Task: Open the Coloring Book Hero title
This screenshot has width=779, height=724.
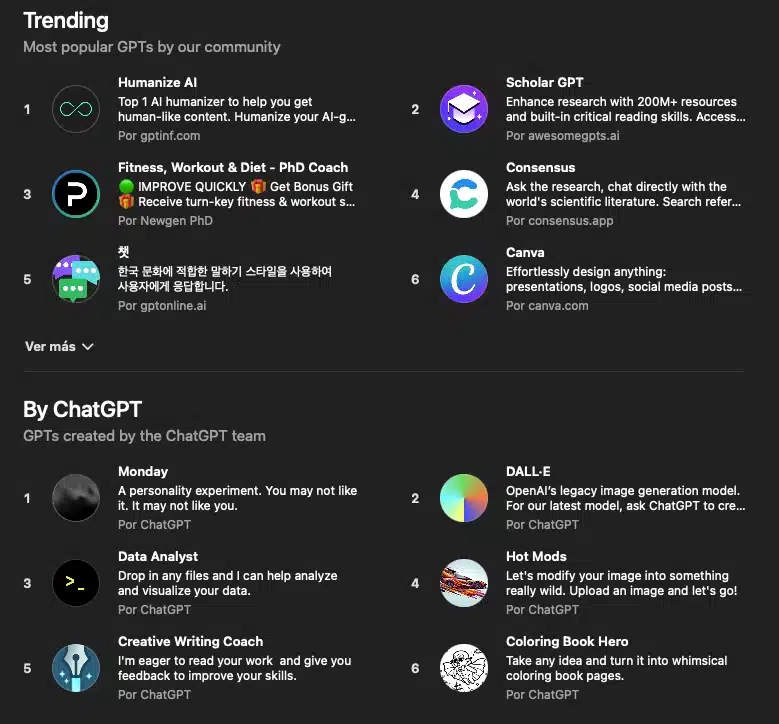Action: (x=566, y=641)
